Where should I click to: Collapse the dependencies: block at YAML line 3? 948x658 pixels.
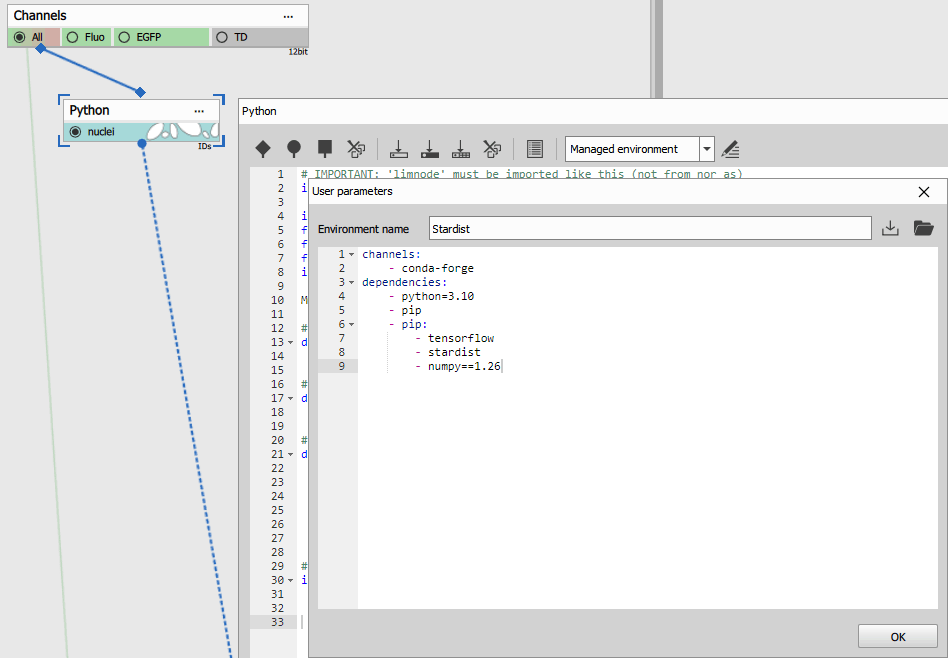point(351,282)
